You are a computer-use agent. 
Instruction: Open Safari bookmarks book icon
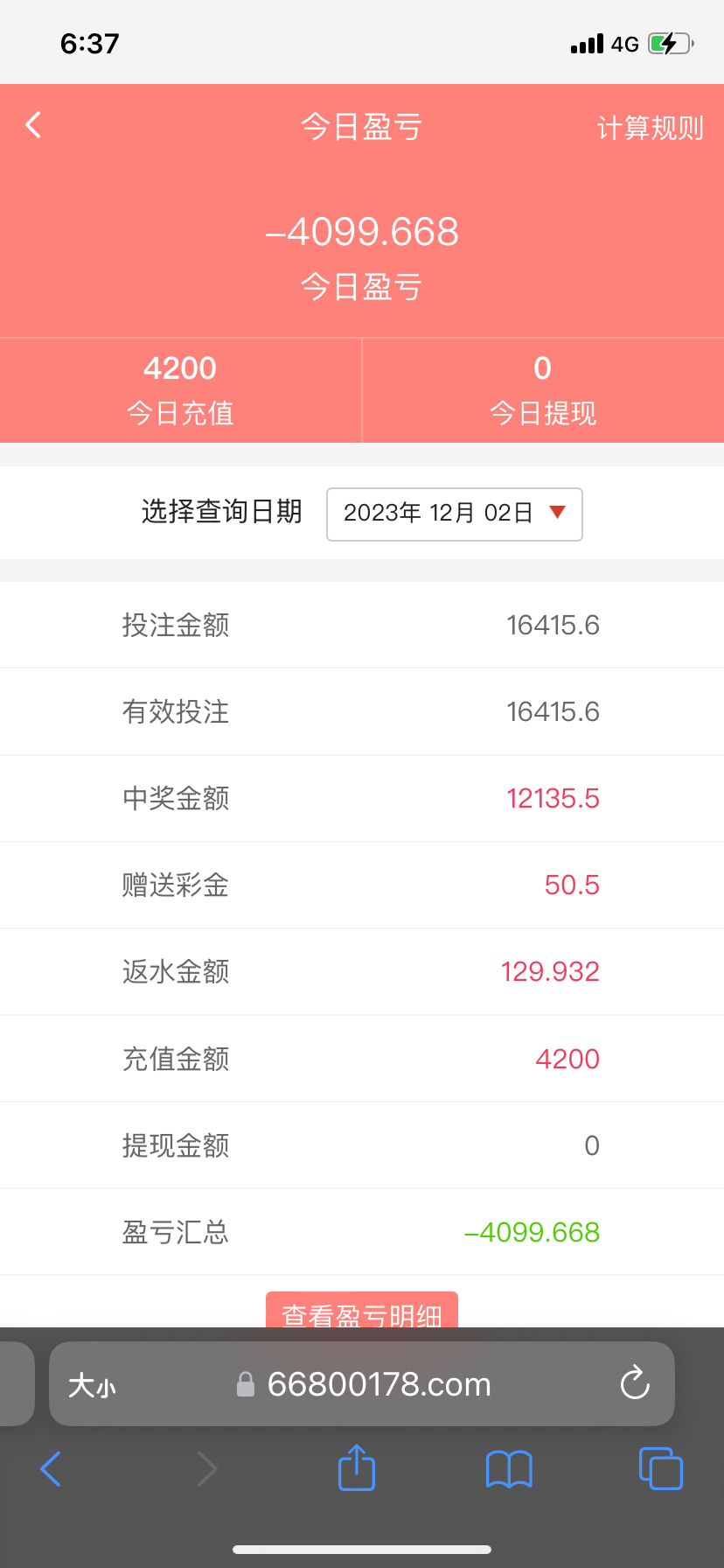(x=509, y=1468)
